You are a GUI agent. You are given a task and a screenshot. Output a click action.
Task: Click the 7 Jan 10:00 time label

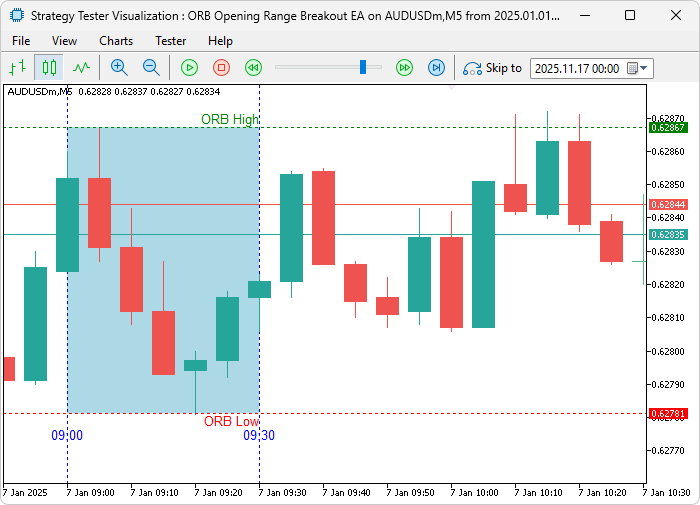(474, 492)
